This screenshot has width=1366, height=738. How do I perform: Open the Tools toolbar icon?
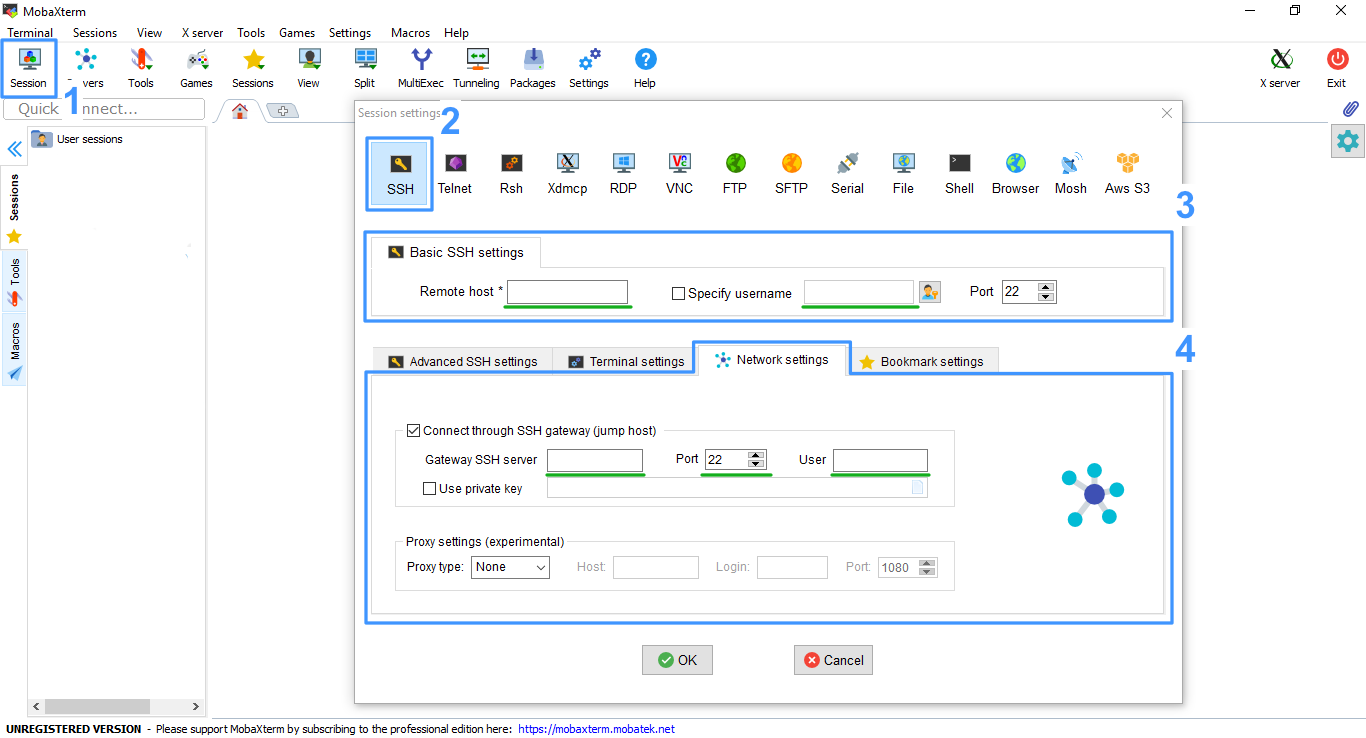click(141, 69)
